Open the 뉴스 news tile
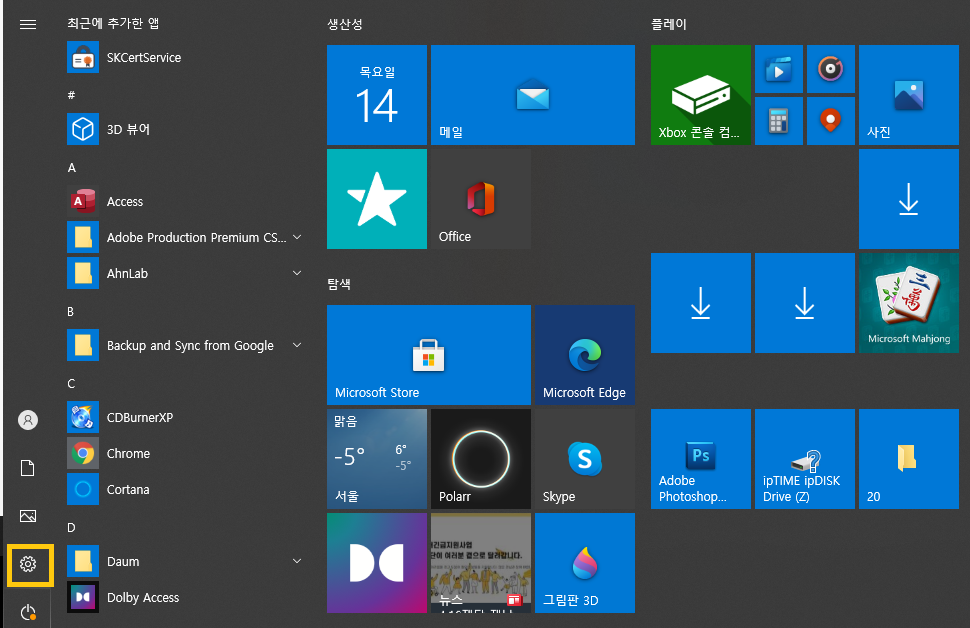 481,562
